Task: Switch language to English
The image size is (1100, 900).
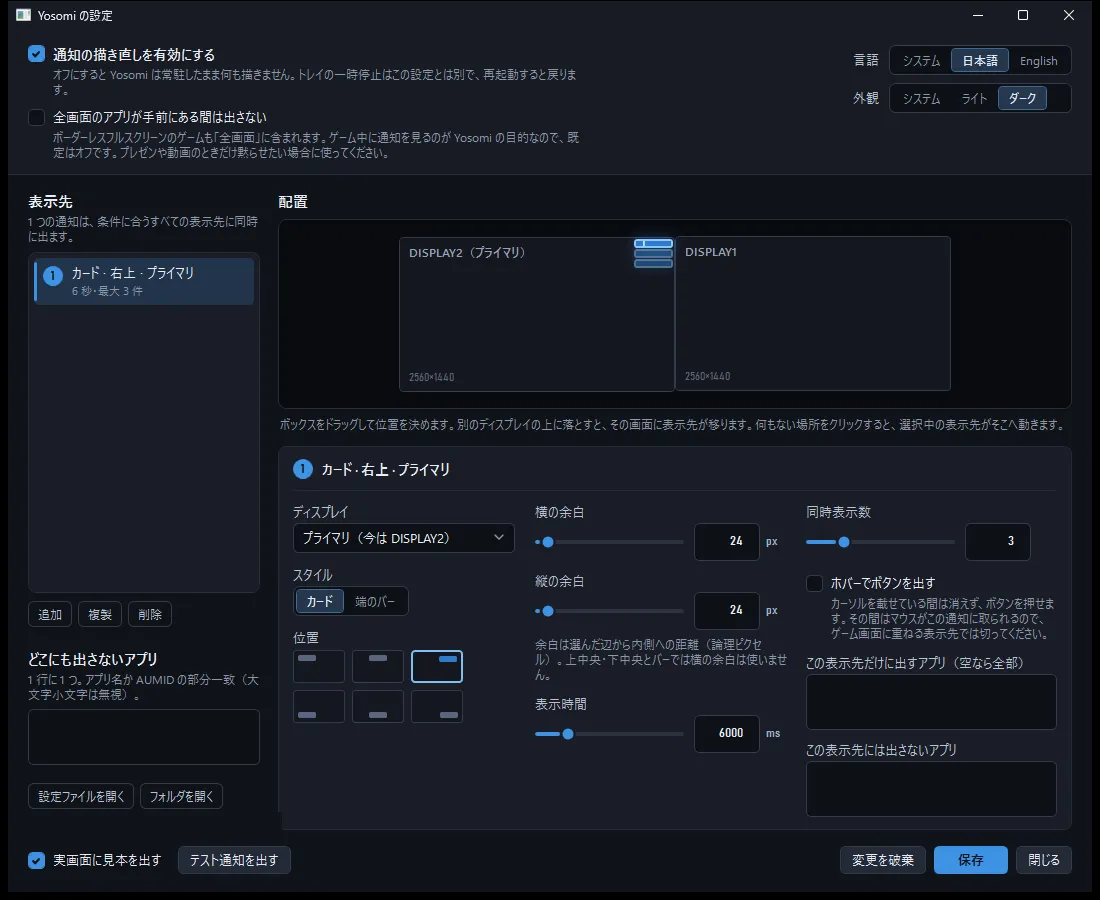Action: click(x=1038, y=60)
